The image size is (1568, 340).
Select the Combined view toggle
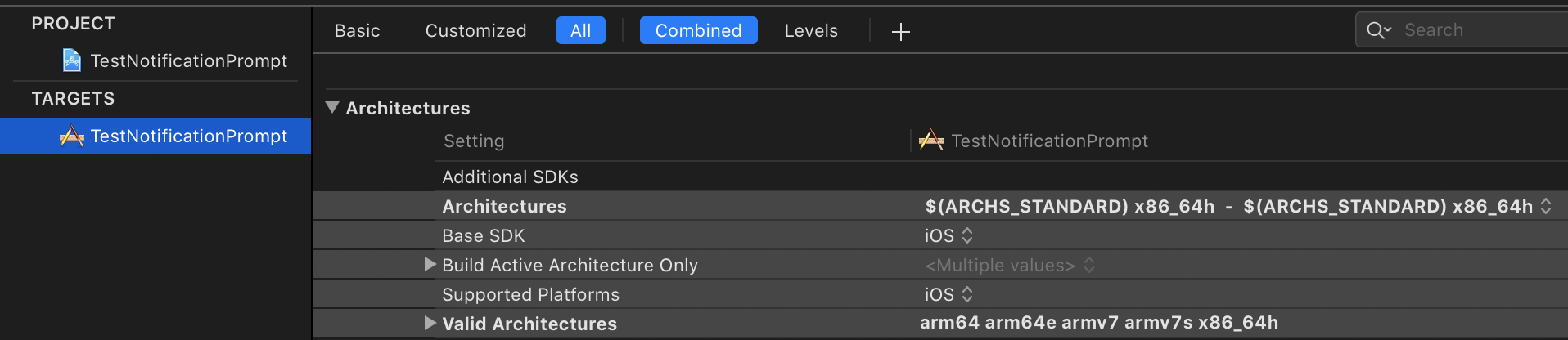[x=699, y=30]
